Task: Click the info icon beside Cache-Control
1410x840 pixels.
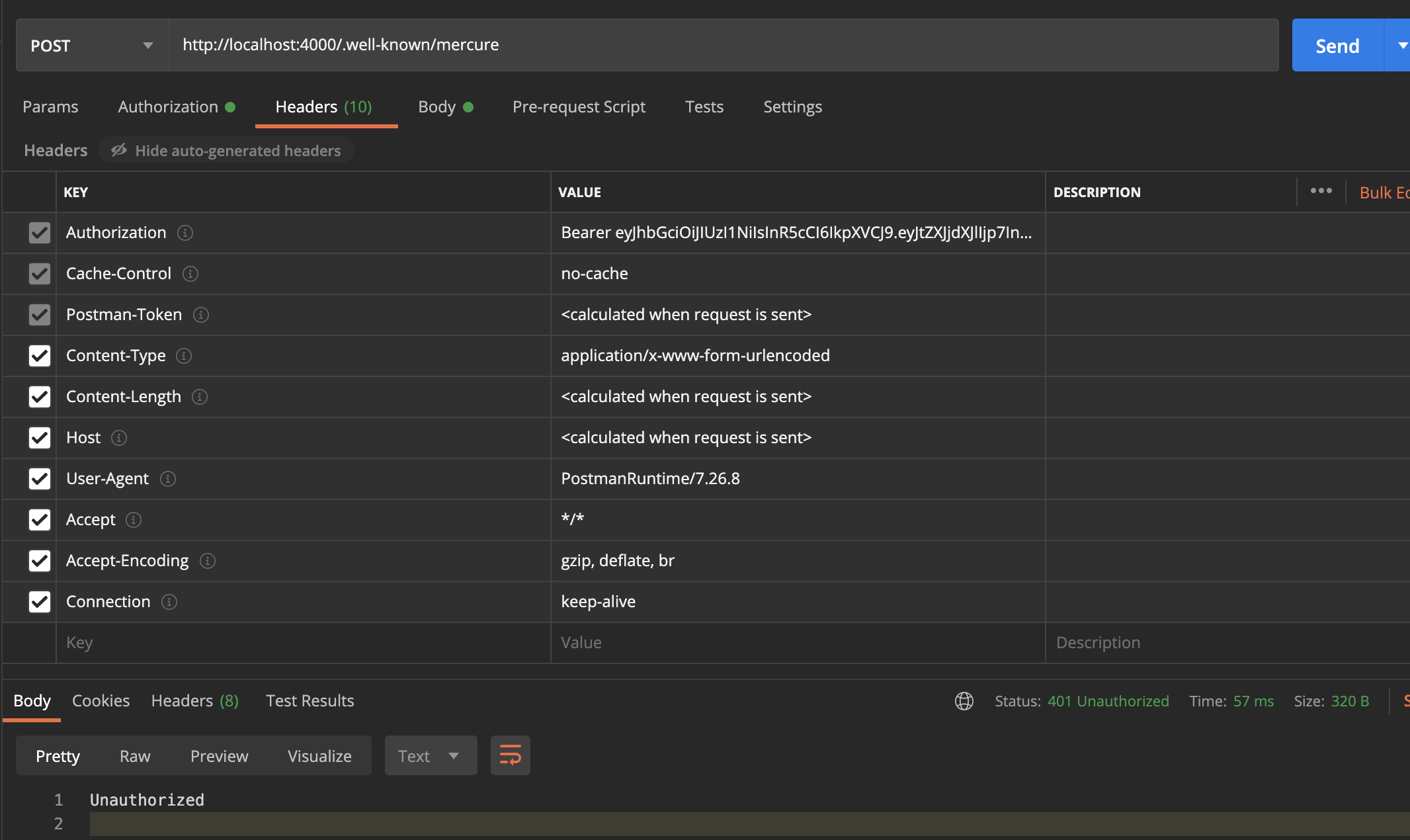Action: (190, 274)
